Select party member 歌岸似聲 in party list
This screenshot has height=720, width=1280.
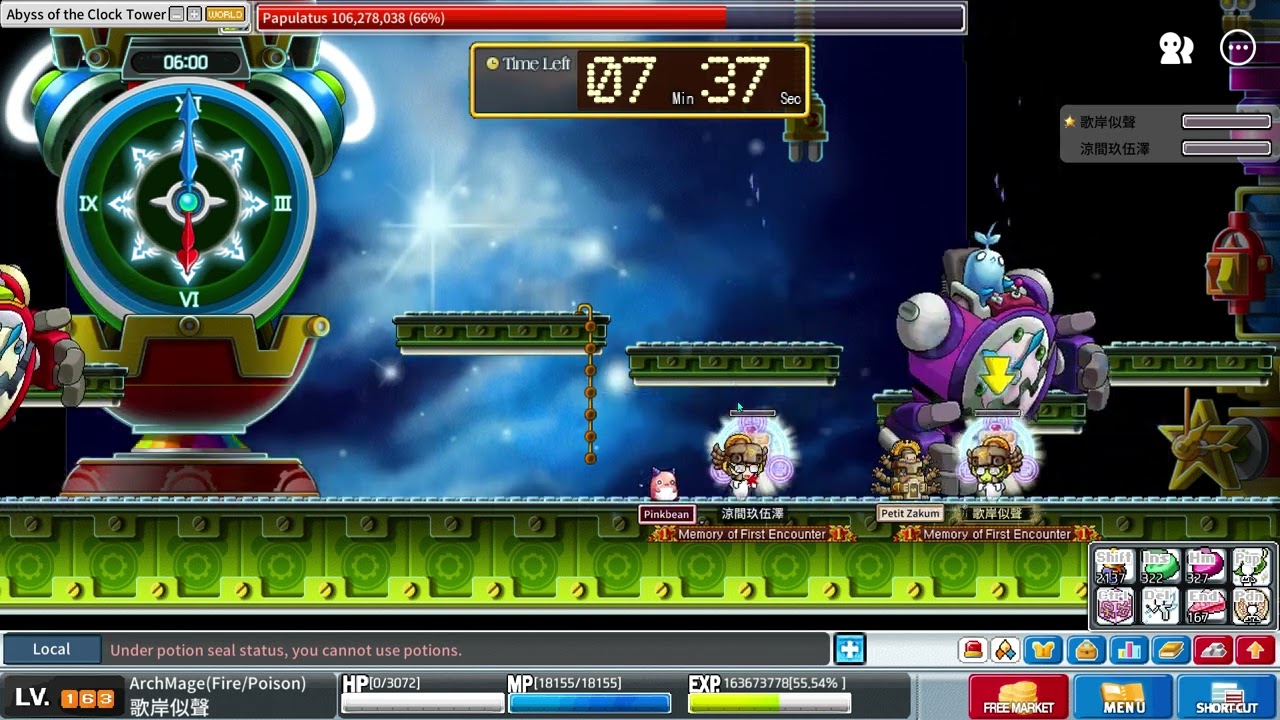pos(1108,122)
